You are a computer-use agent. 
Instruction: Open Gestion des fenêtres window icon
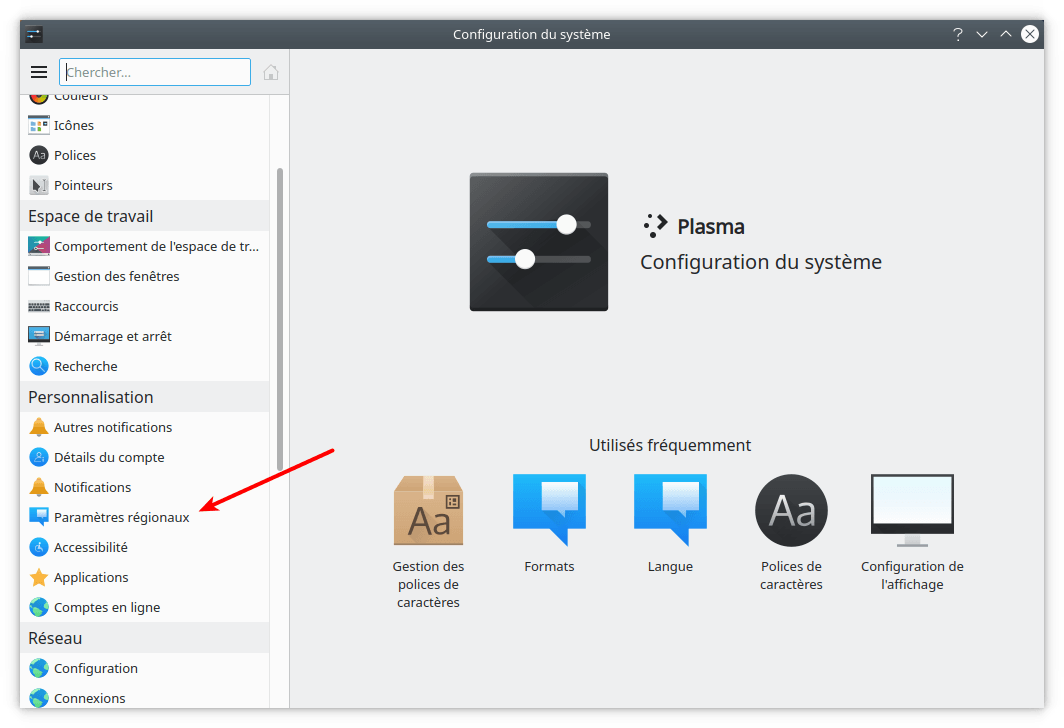pos(39,276)
